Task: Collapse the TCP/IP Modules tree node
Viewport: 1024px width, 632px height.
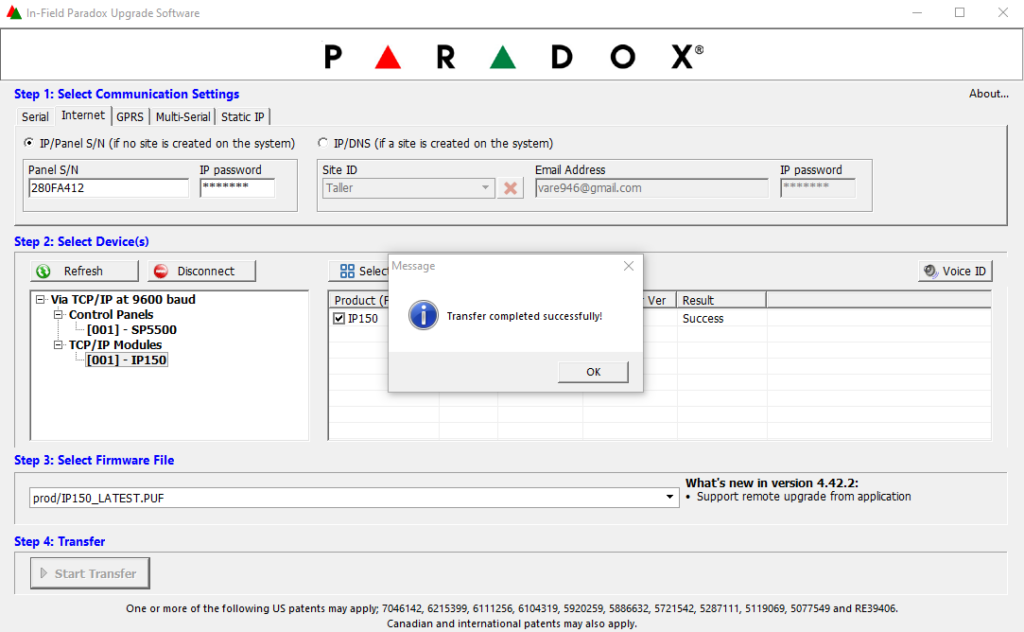Action: tap(58, 345)
